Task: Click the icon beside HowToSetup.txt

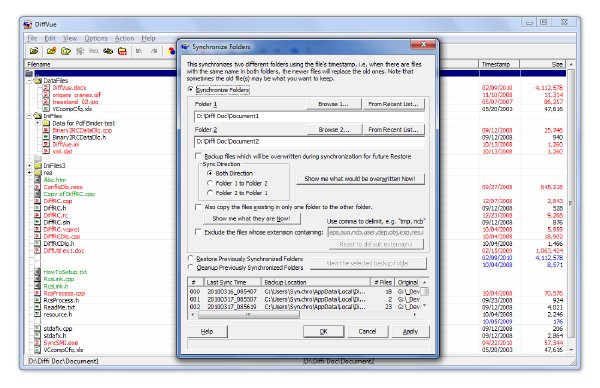Action: 38,272
